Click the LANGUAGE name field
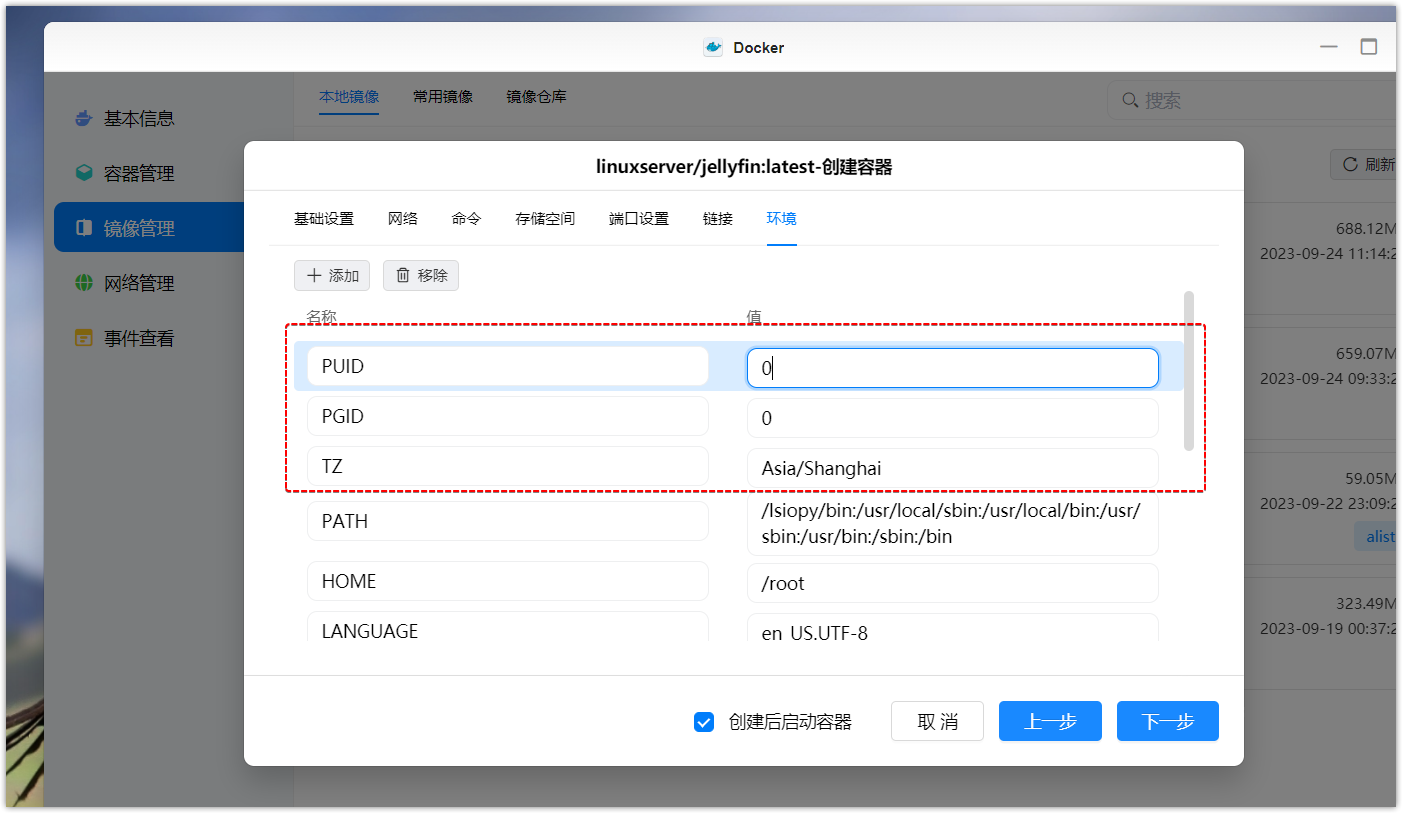Image resolution: width=1402 pixels, height=813 pixels. click(x=508, y=627)
